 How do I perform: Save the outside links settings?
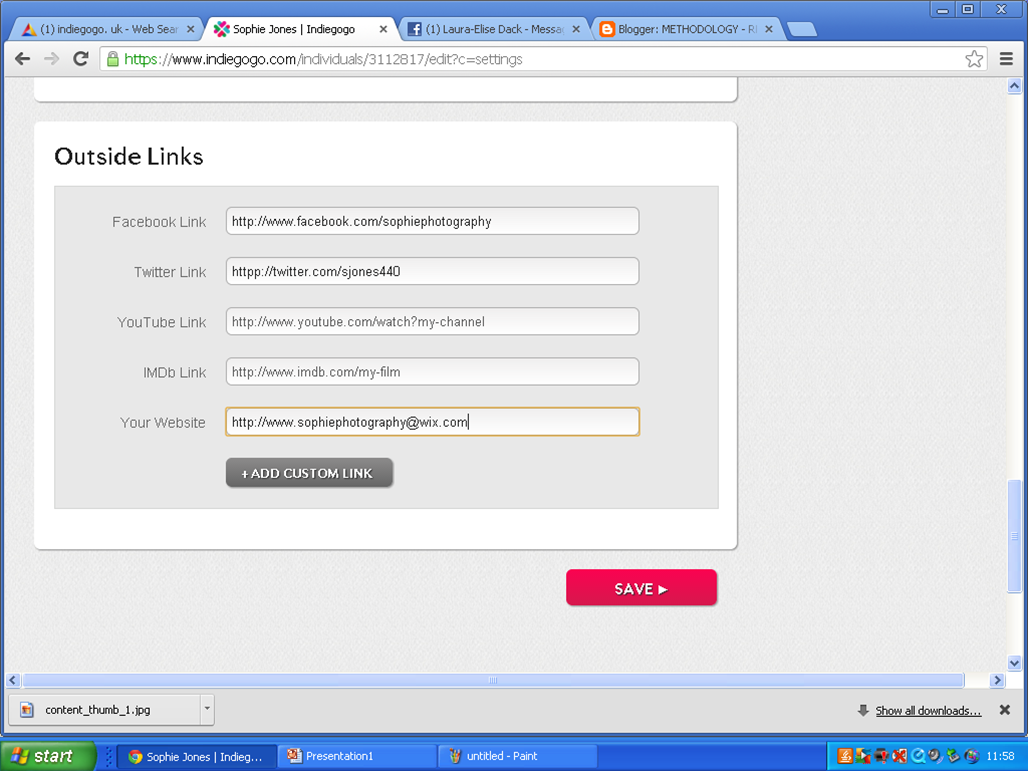tap(641, 587)
